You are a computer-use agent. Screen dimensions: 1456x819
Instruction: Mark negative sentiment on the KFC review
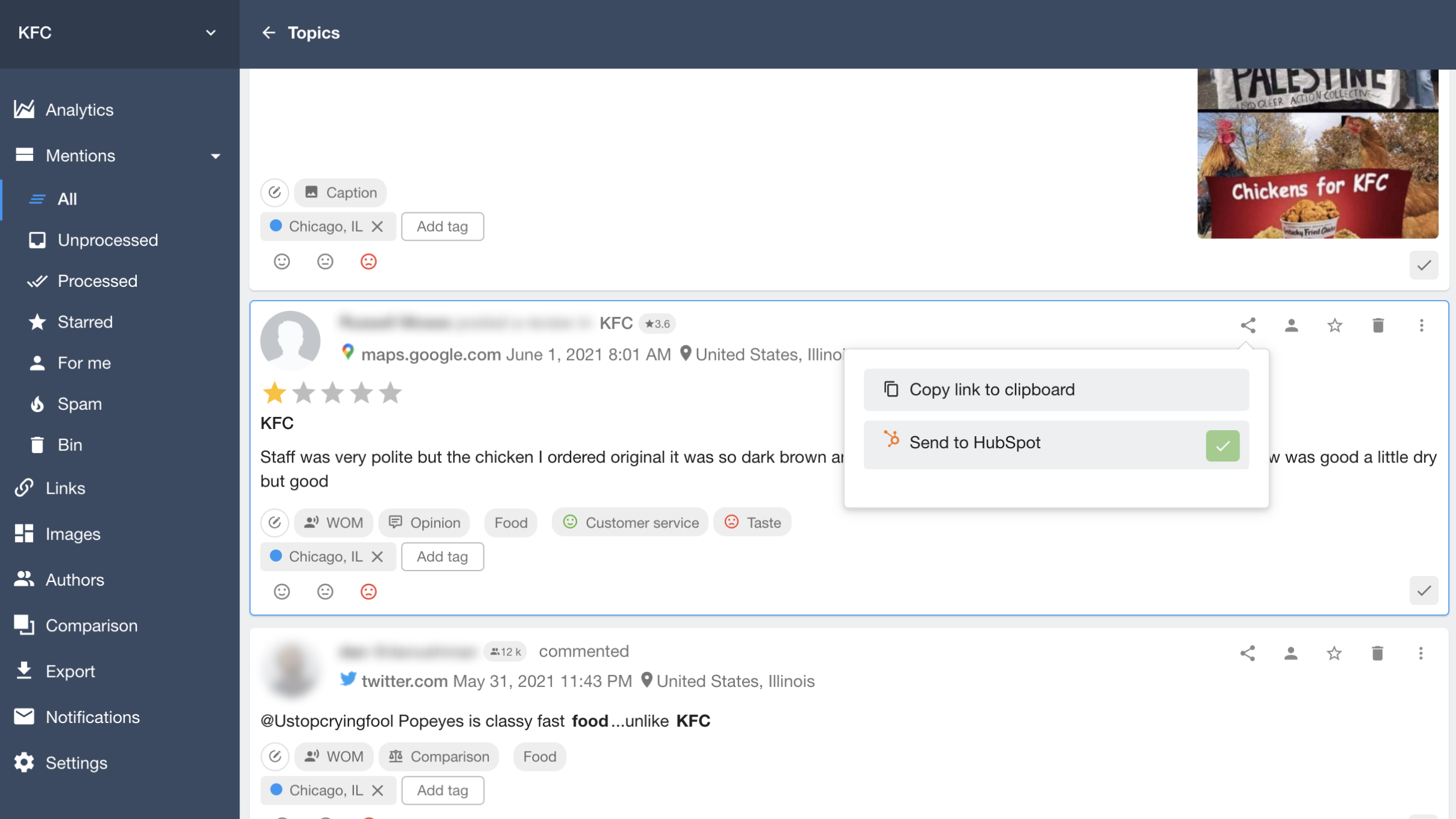(x=368, y=592)
